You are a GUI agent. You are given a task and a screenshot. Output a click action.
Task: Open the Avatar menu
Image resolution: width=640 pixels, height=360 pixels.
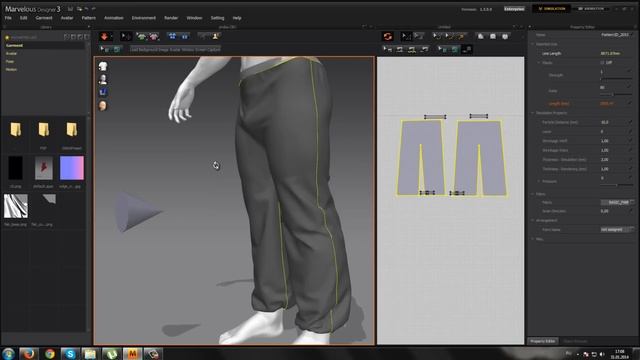tap(67, 18)
